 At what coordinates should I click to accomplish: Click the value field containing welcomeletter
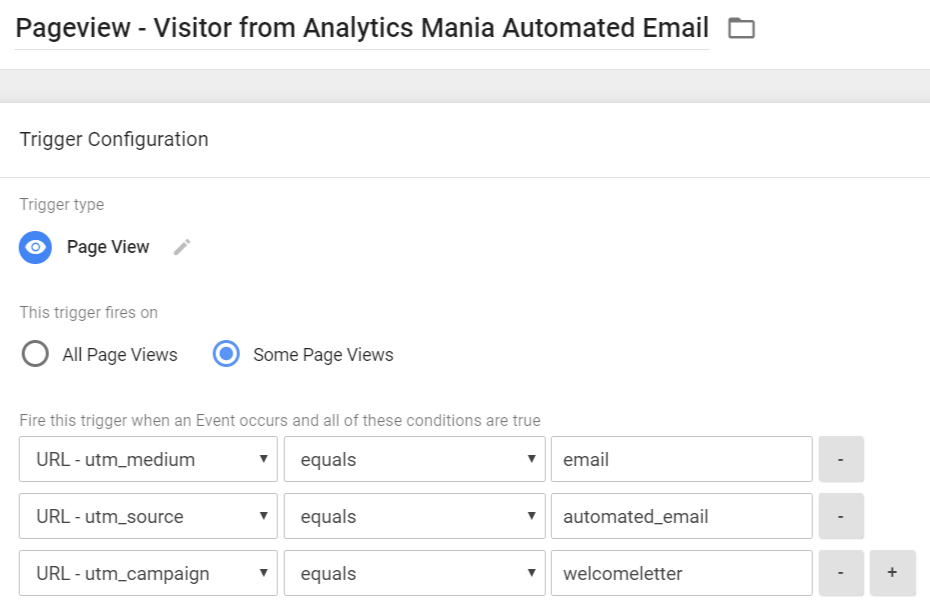click(x=681, y=574)
